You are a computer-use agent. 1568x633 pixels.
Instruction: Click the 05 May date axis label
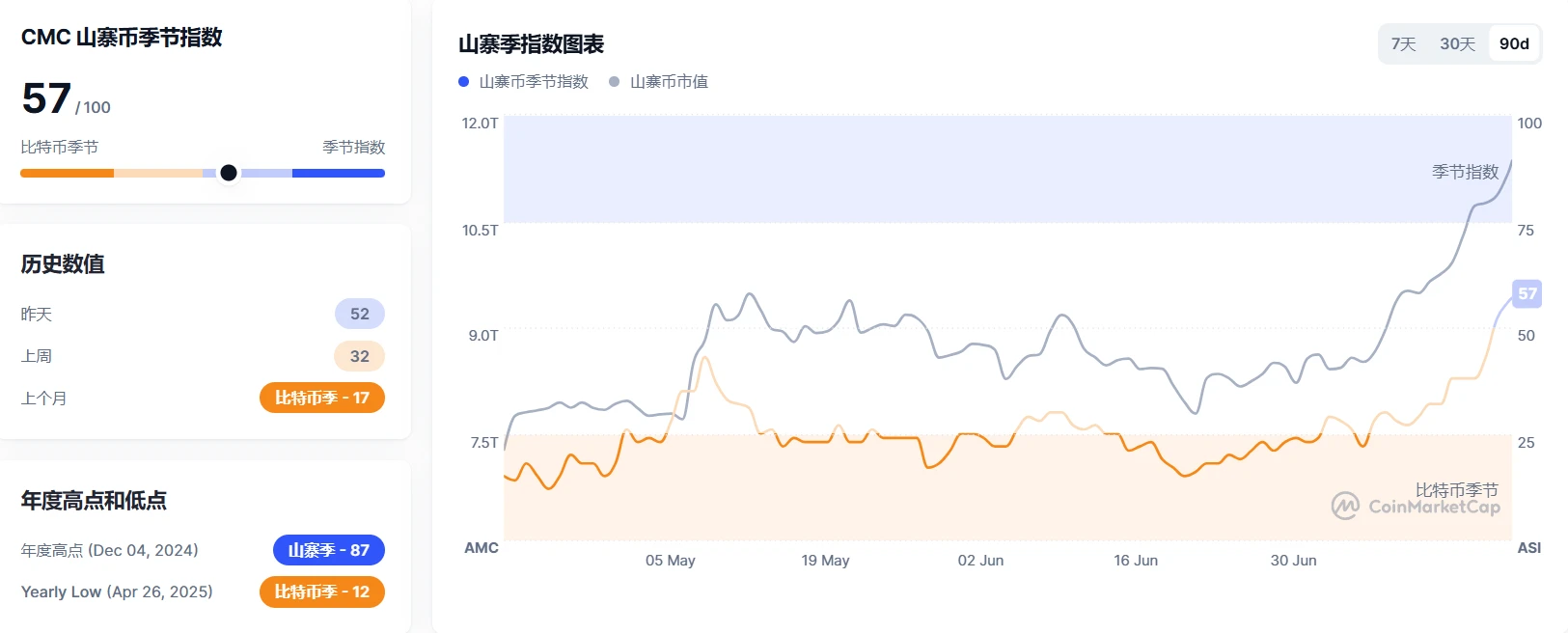coord(671,561)
